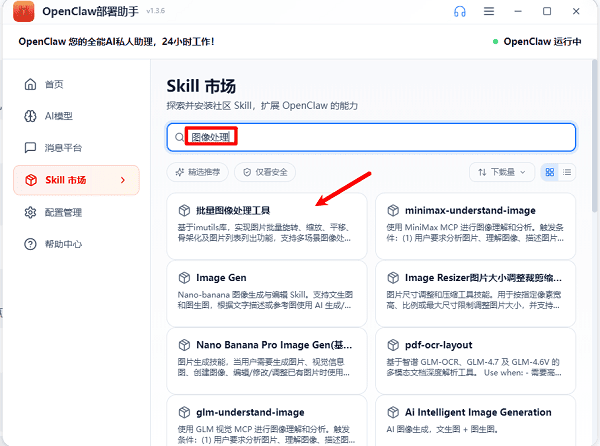Screen dimensions: 600x446
Task: Go to 首页 in sidebar
Action: pyautogui.click(x=76, y=84)
